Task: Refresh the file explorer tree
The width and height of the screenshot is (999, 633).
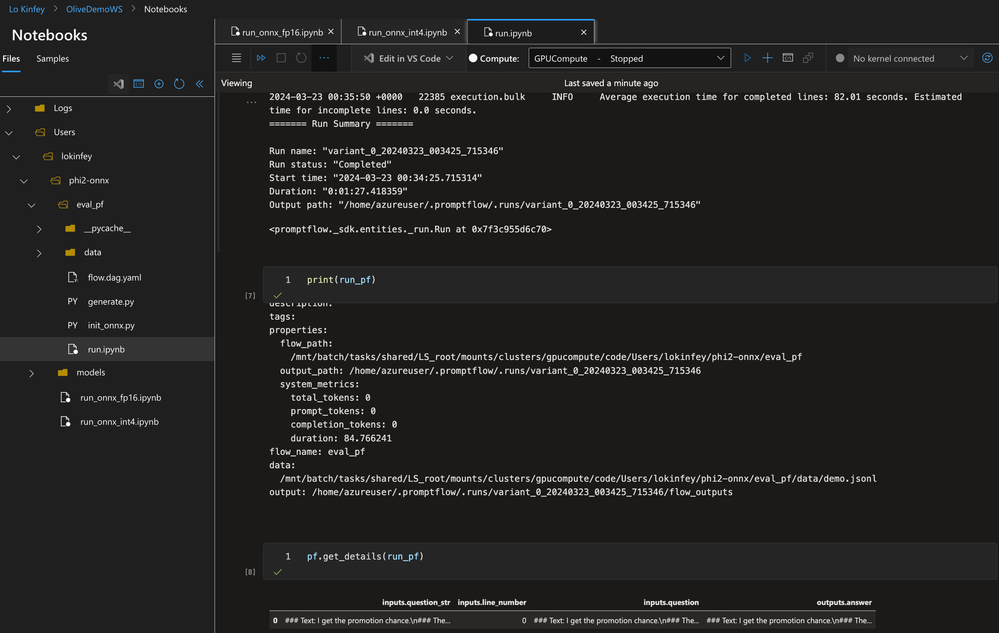Action: coord(179,83)
